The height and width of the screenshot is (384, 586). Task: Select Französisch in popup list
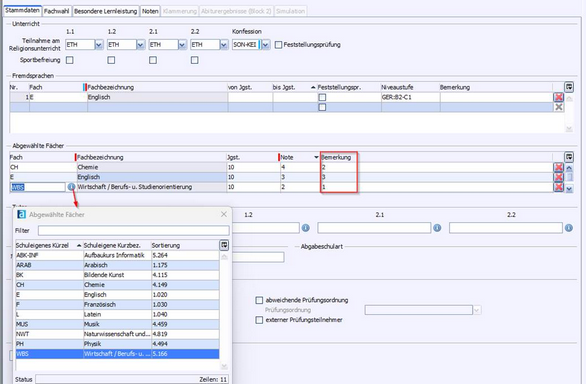[x=117, y=304]
